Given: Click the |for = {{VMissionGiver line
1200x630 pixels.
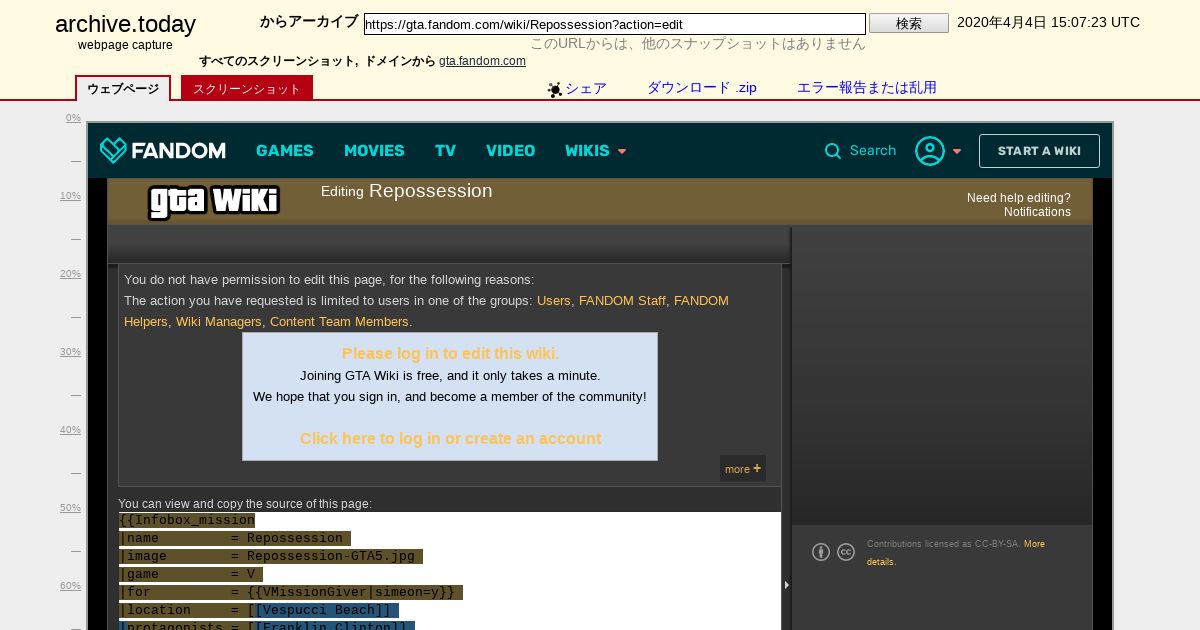Looking at the screenshot, I should 291,592.
